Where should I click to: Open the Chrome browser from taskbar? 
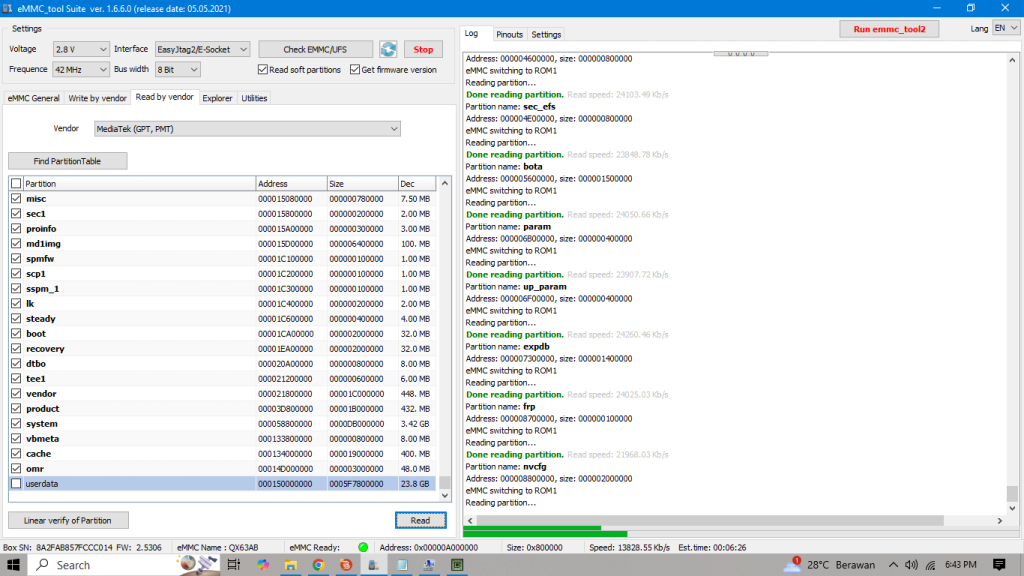click(x=319, y=564)
